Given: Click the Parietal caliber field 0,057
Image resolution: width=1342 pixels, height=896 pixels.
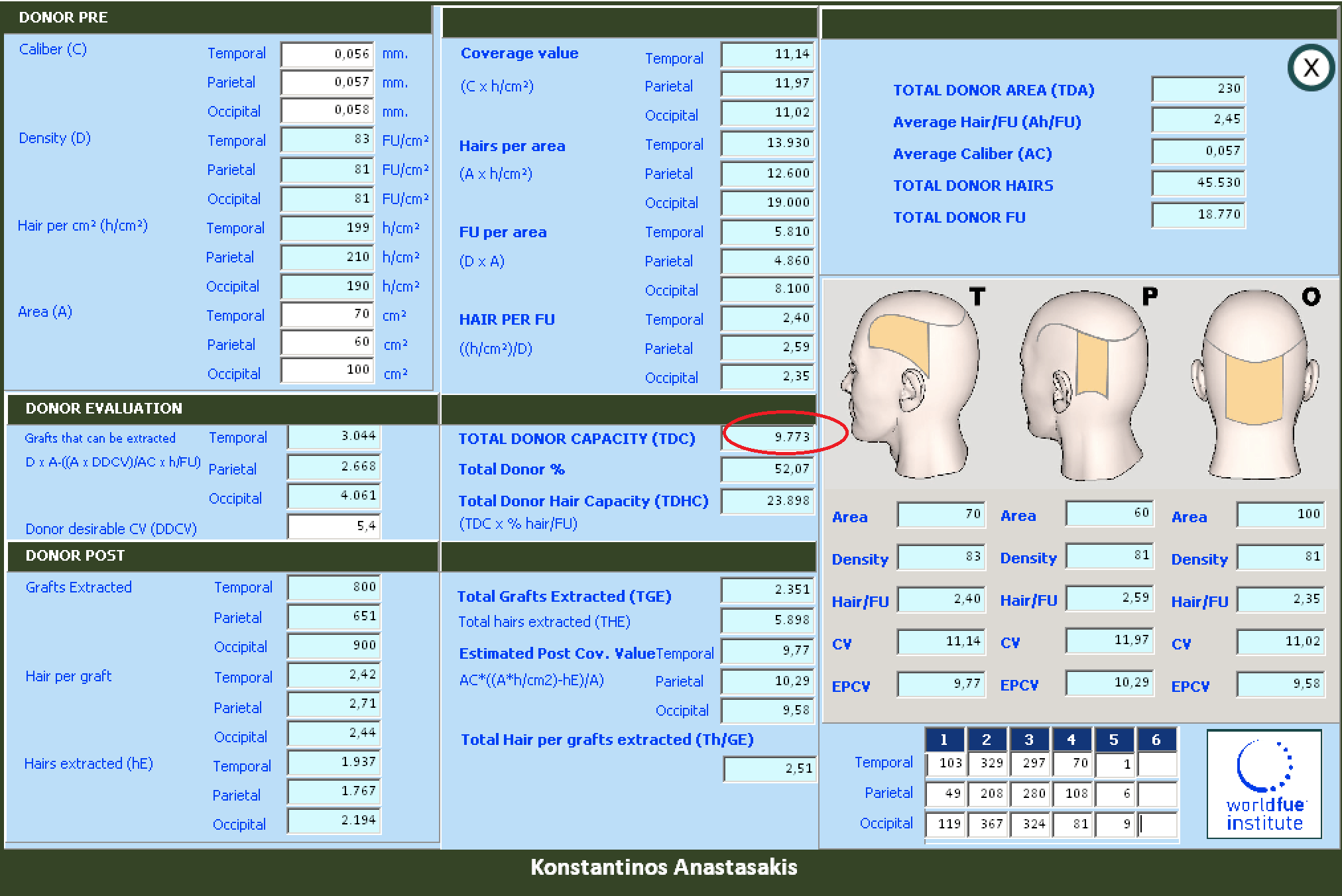Looking at the screenshot, I should tap(328, 83).
